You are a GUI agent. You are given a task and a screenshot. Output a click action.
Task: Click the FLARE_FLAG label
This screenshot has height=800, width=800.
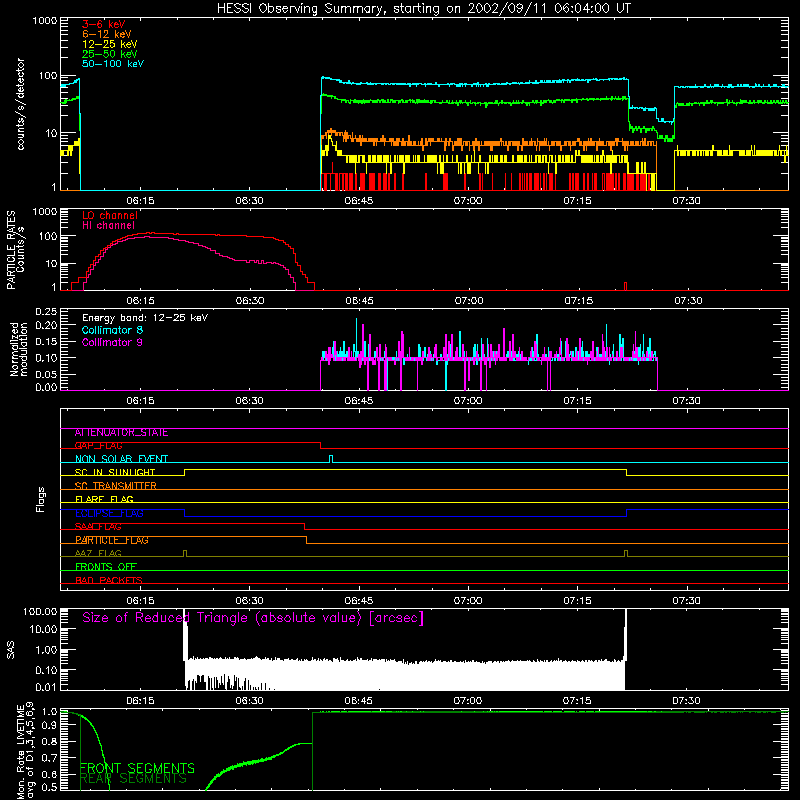(104, 499)
